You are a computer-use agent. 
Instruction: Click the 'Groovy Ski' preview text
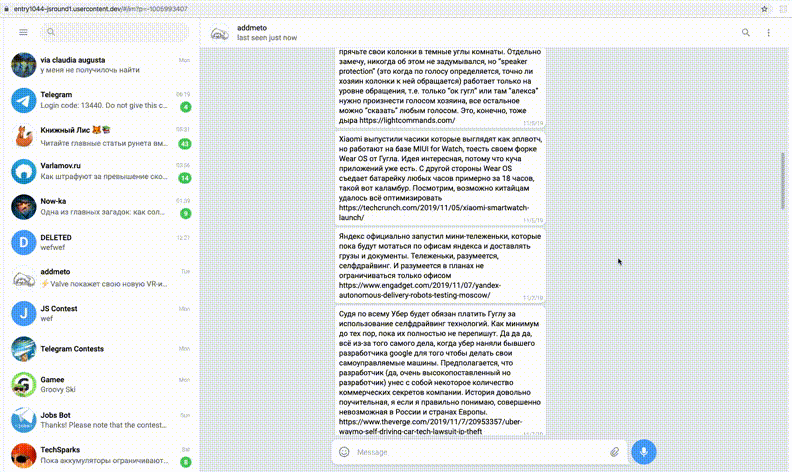(x=58, y=390)
